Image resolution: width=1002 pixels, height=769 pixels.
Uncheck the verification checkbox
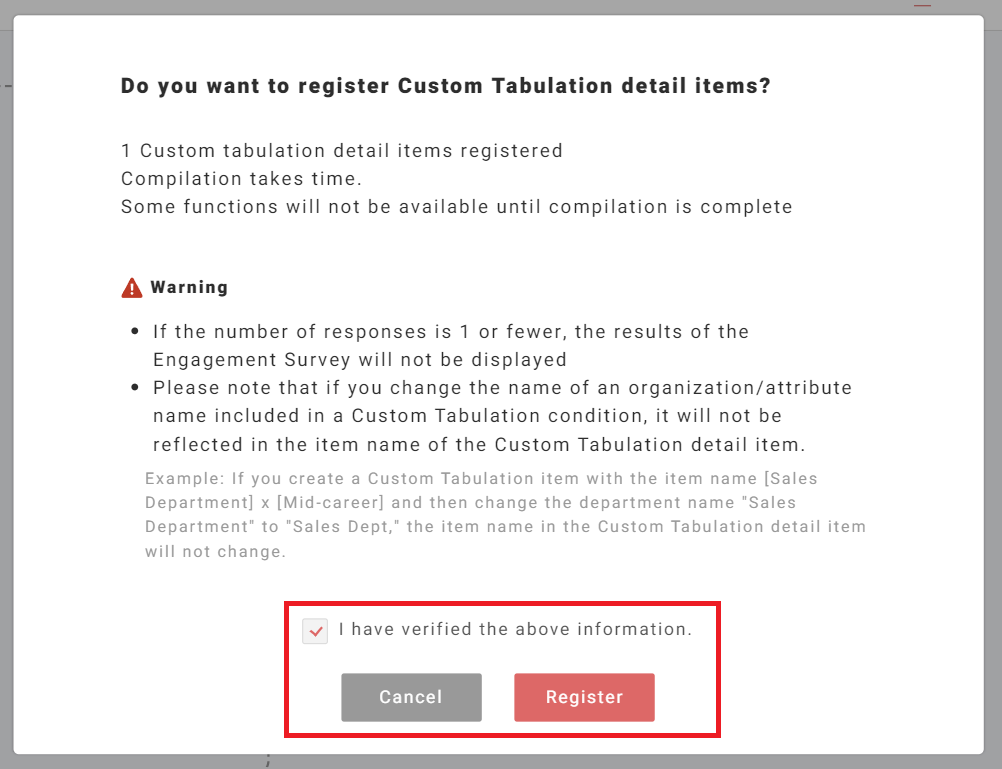(x=315, y=631)
